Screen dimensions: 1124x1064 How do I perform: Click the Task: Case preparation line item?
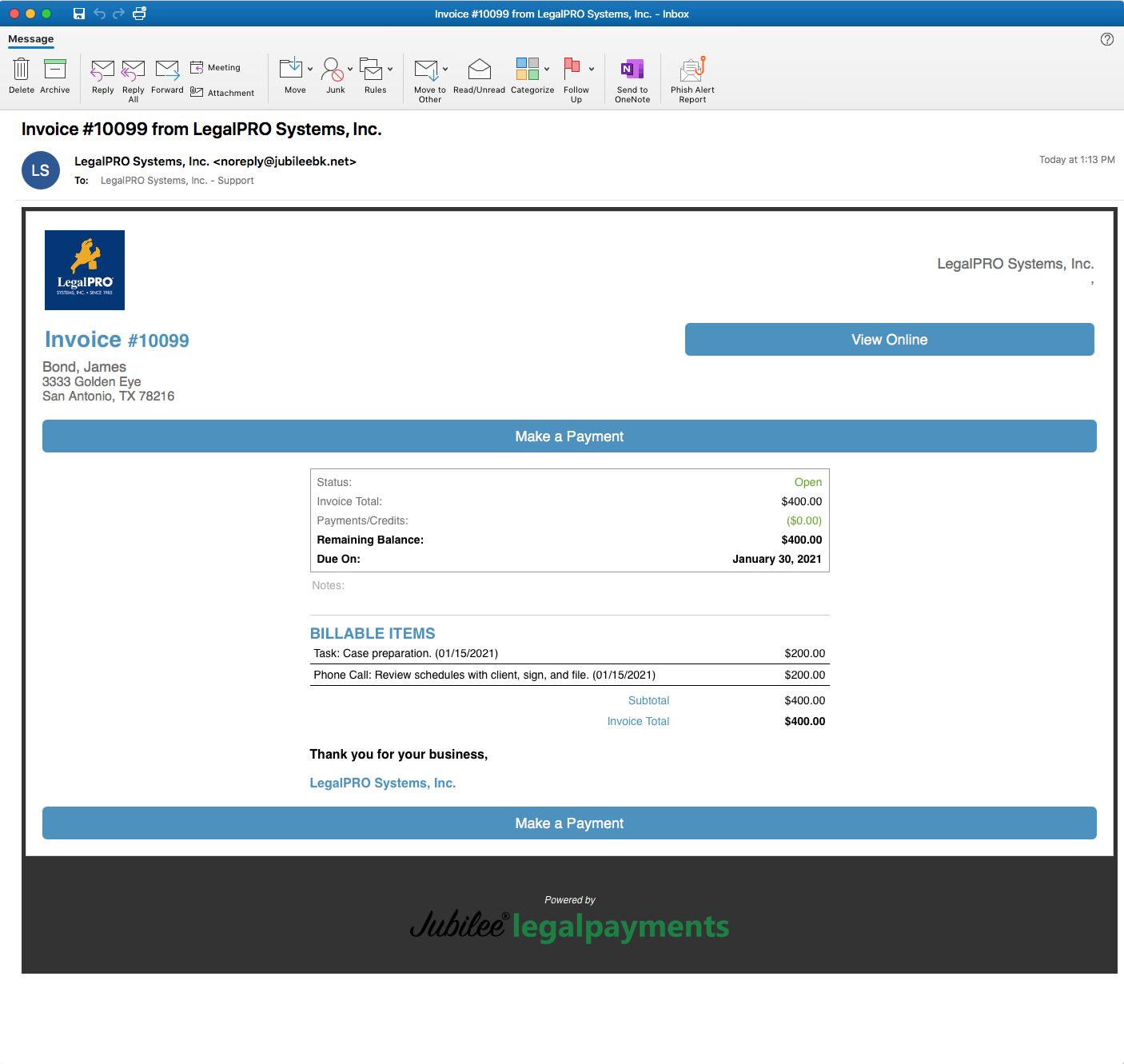point(569,654)
